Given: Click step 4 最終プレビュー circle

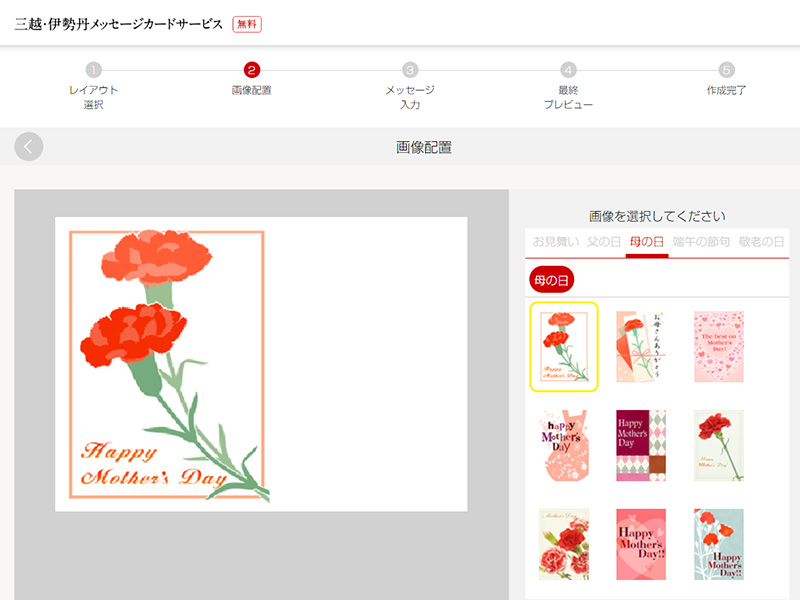Looking at the screenshot, I should pyautogui.click(x=568, y=70).
